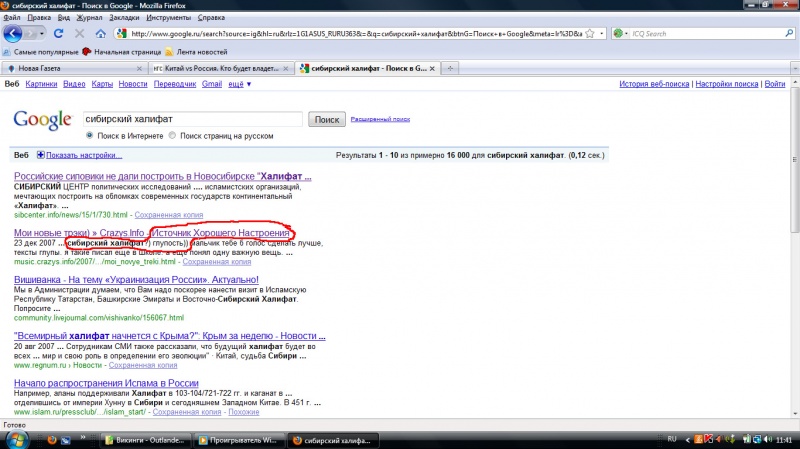The height and width of the screenshot is (449, 800).
Task: Open Лента новостей bookmarks toolbar item
Action: pyautogui.click(x=196, y=52)
